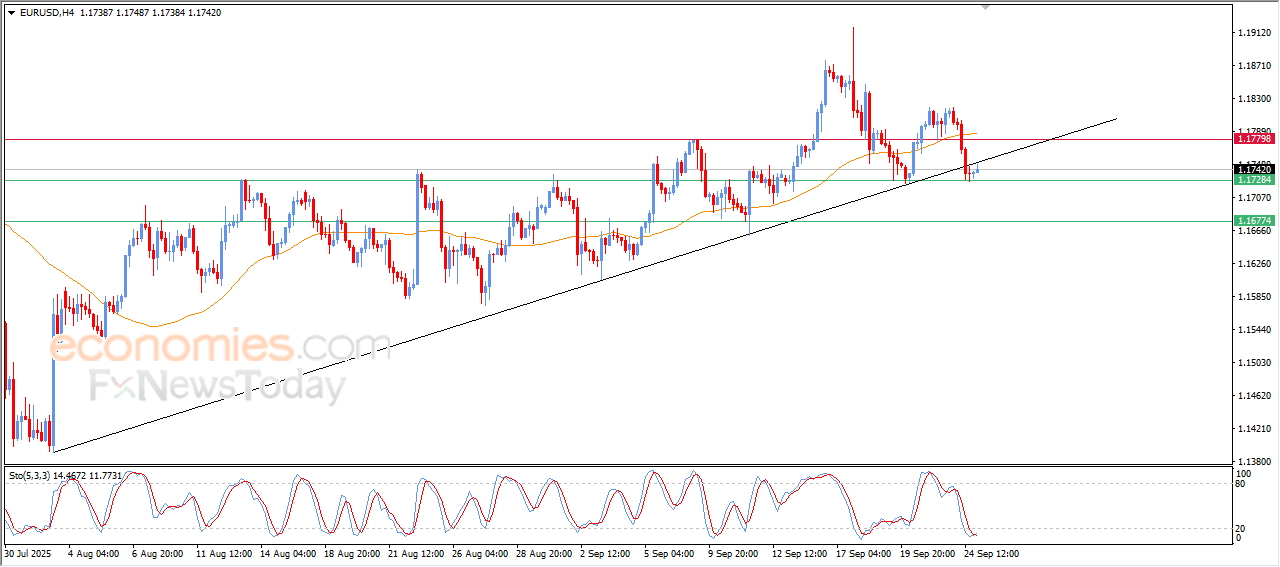Click the 17 Sep 04:00 time label
The height and width of the screenshot is (567, 1280).
point(865,553)
